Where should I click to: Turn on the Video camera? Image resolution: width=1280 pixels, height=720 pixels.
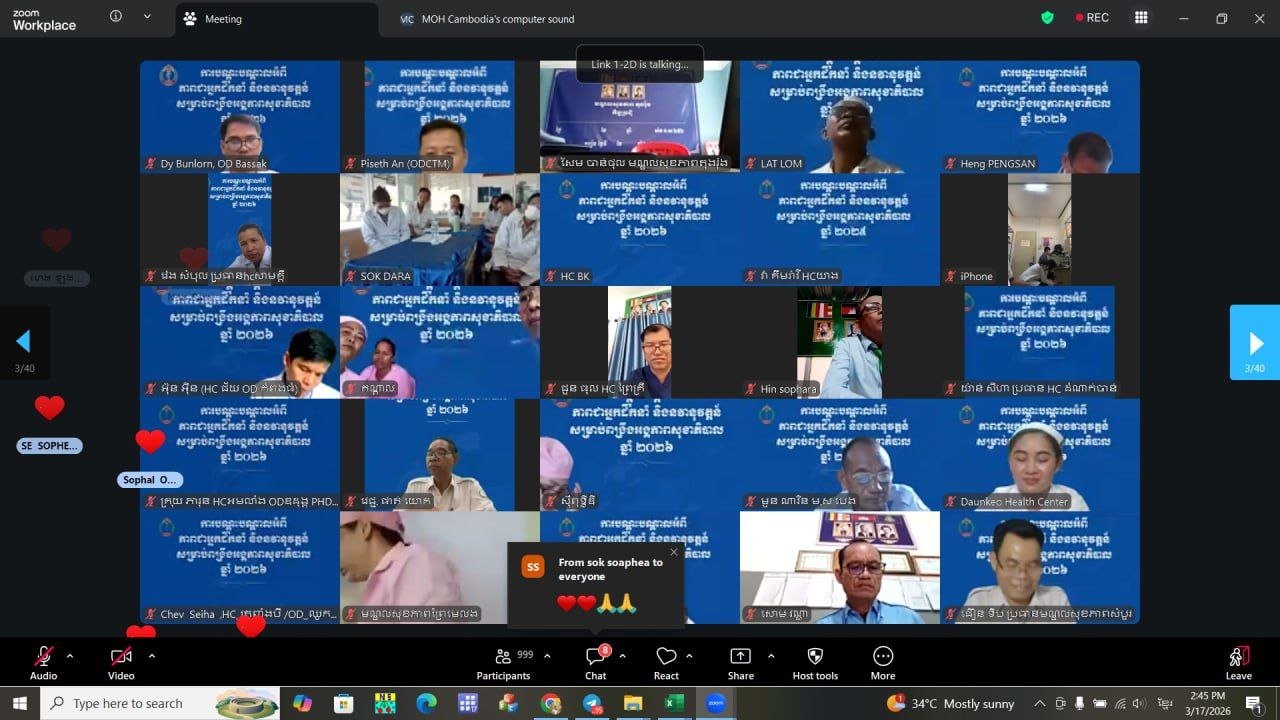coord(121,662)
